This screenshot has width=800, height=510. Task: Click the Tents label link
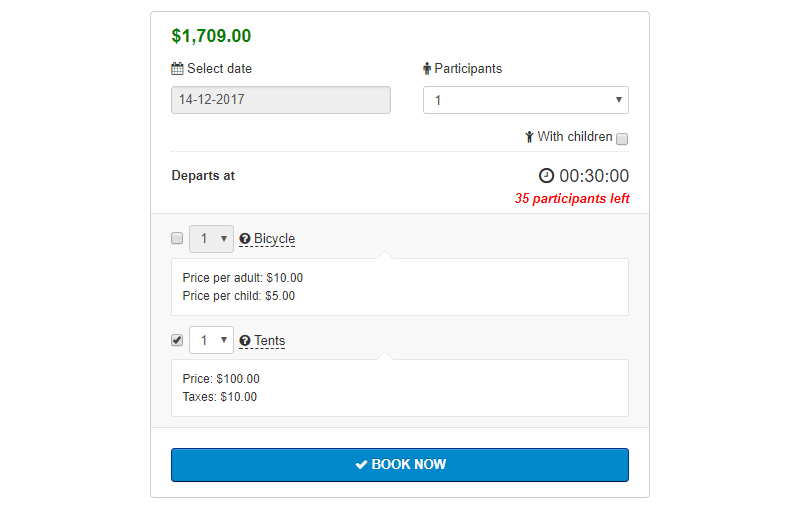[269, 341]
